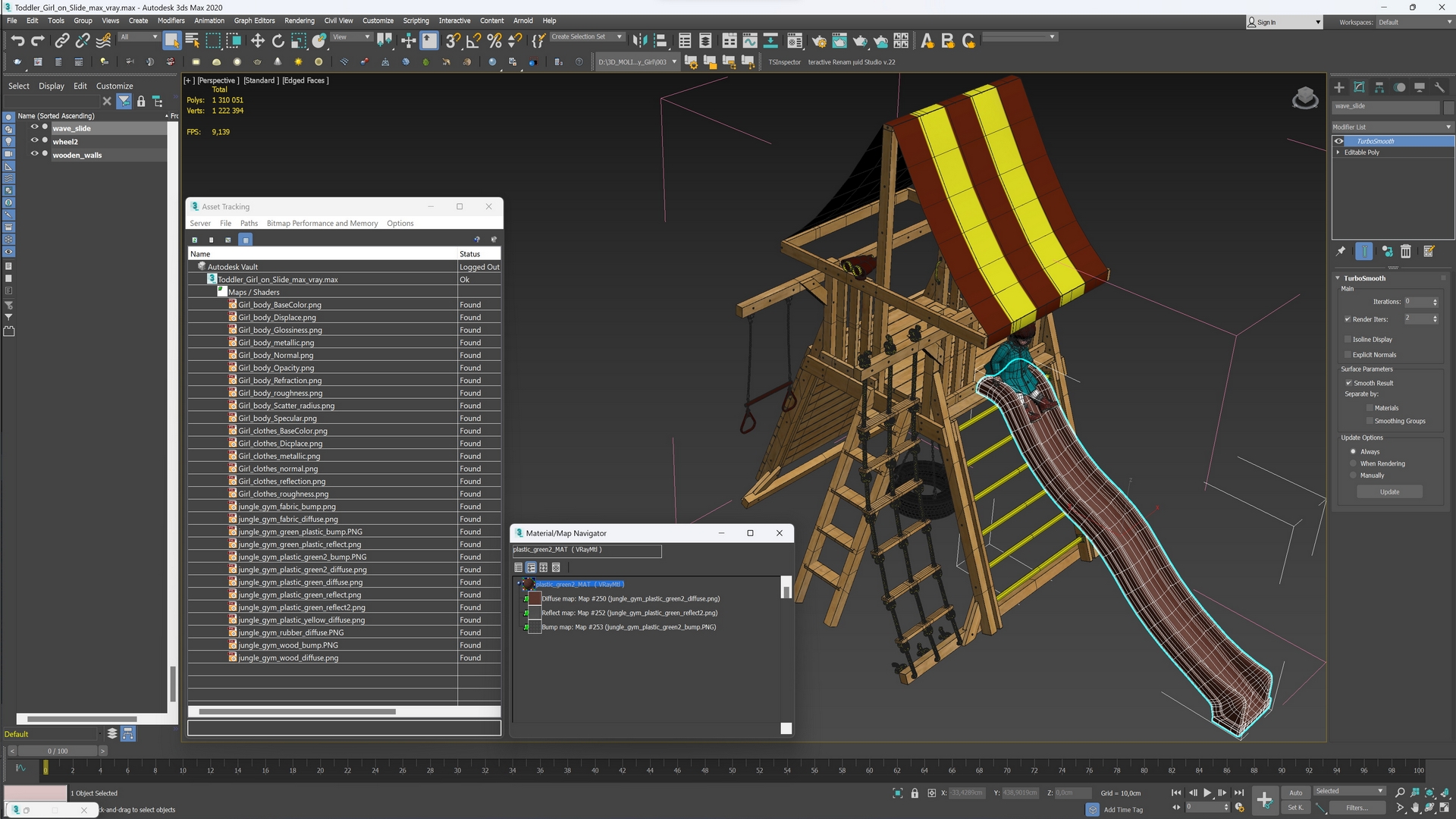Click the Play Animation button
This screenshot has width=1456, height=819.
click(1207, 792)
